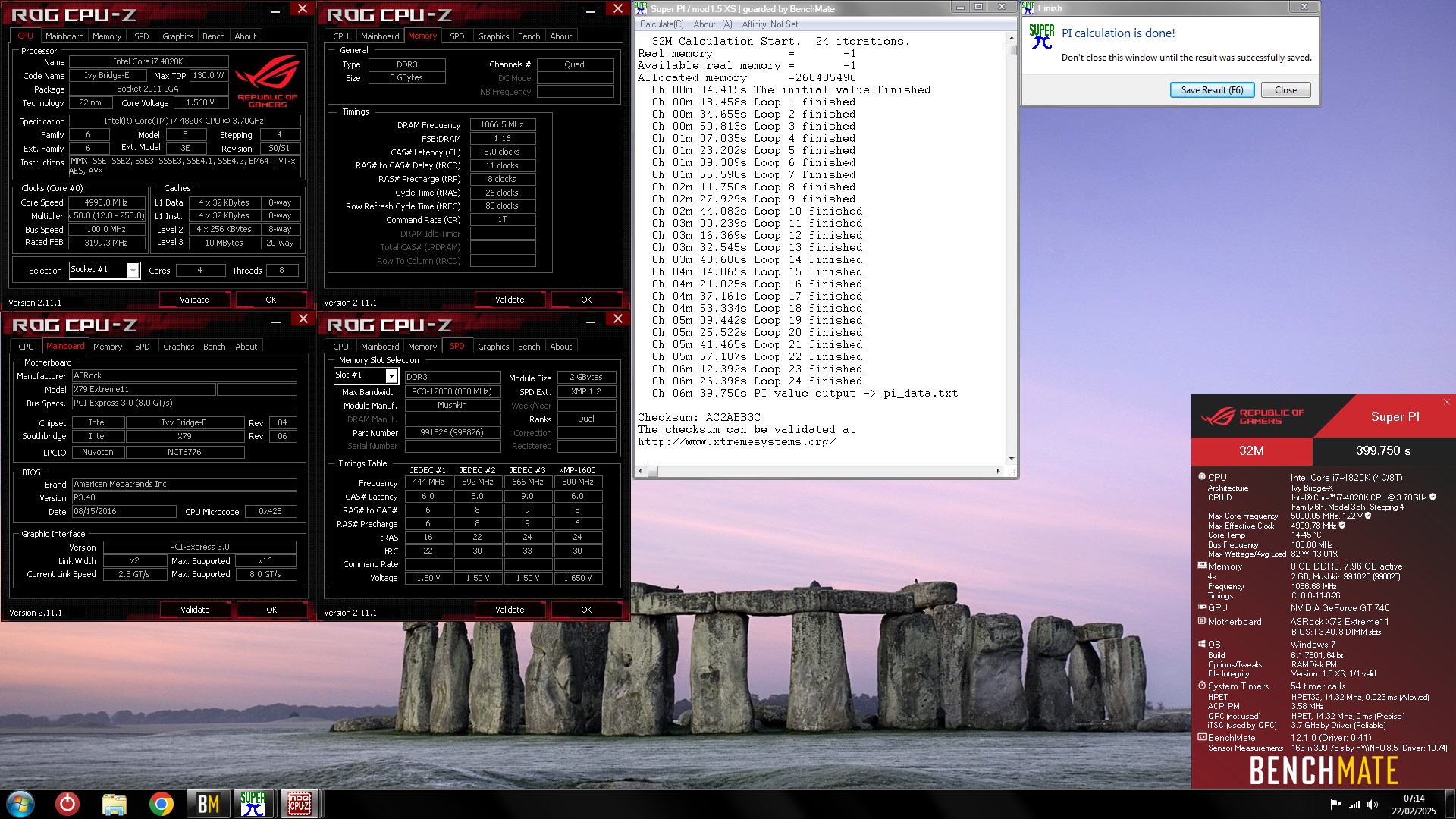Click the Super PI scrollbar down arrow

tap(1011, 459)
